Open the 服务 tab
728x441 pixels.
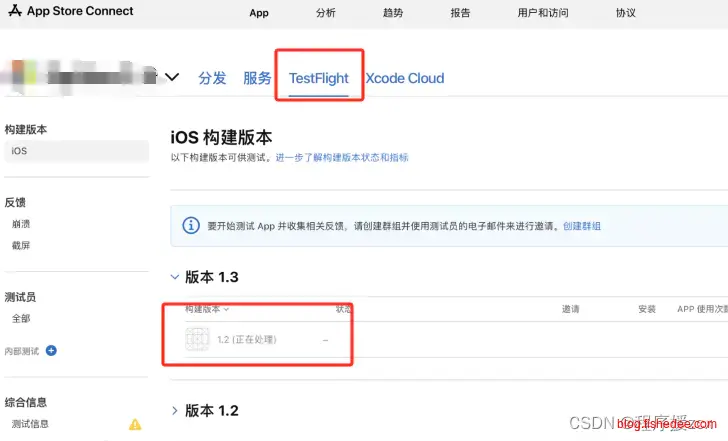257,78
